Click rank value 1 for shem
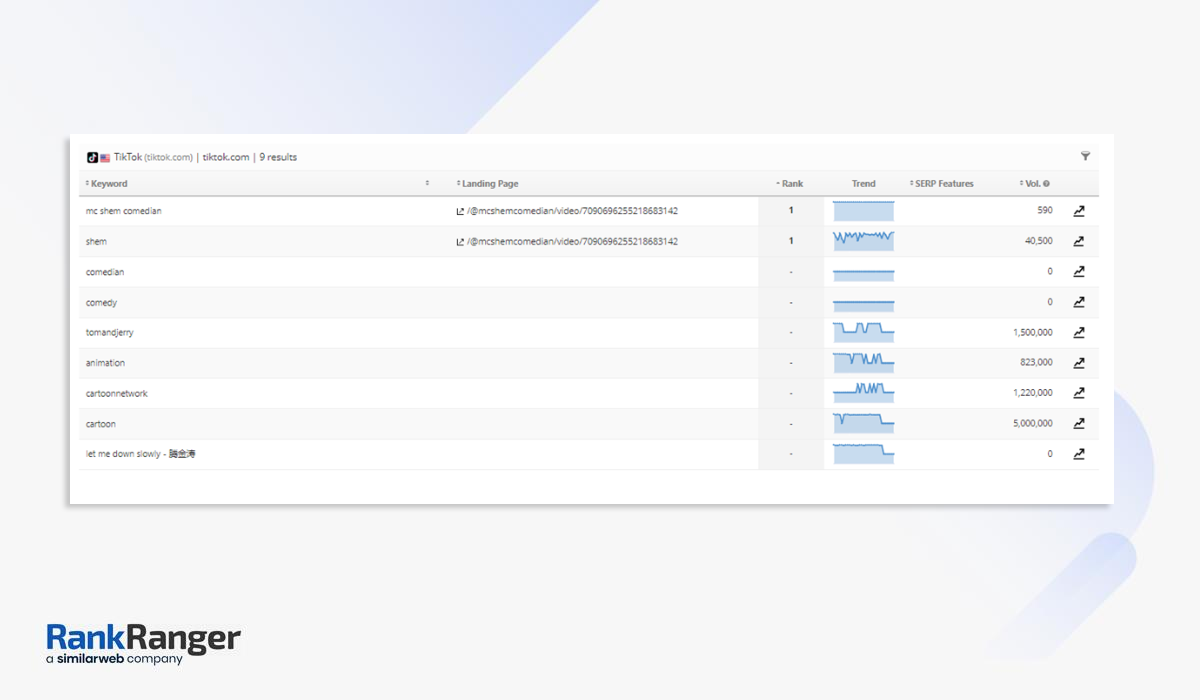Viewport: 1200px width, 700px height. click(791, 241)
